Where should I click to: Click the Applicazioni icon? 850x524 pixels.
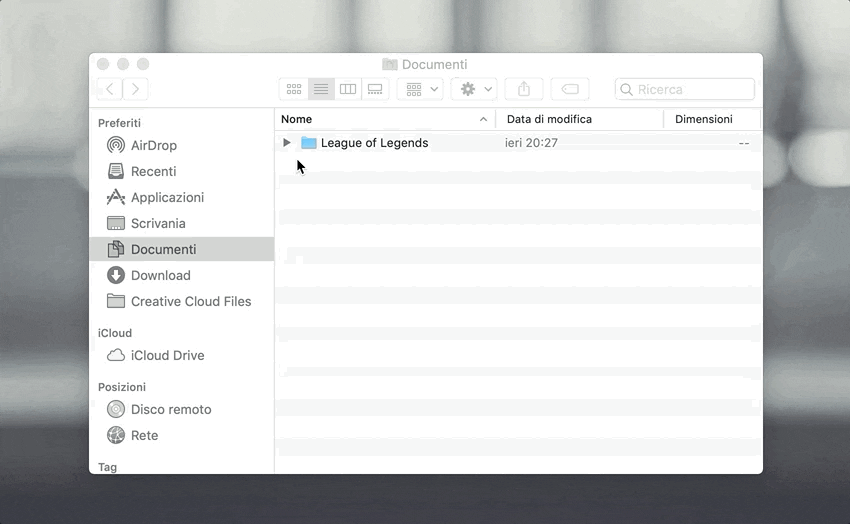tap(115, 197)
